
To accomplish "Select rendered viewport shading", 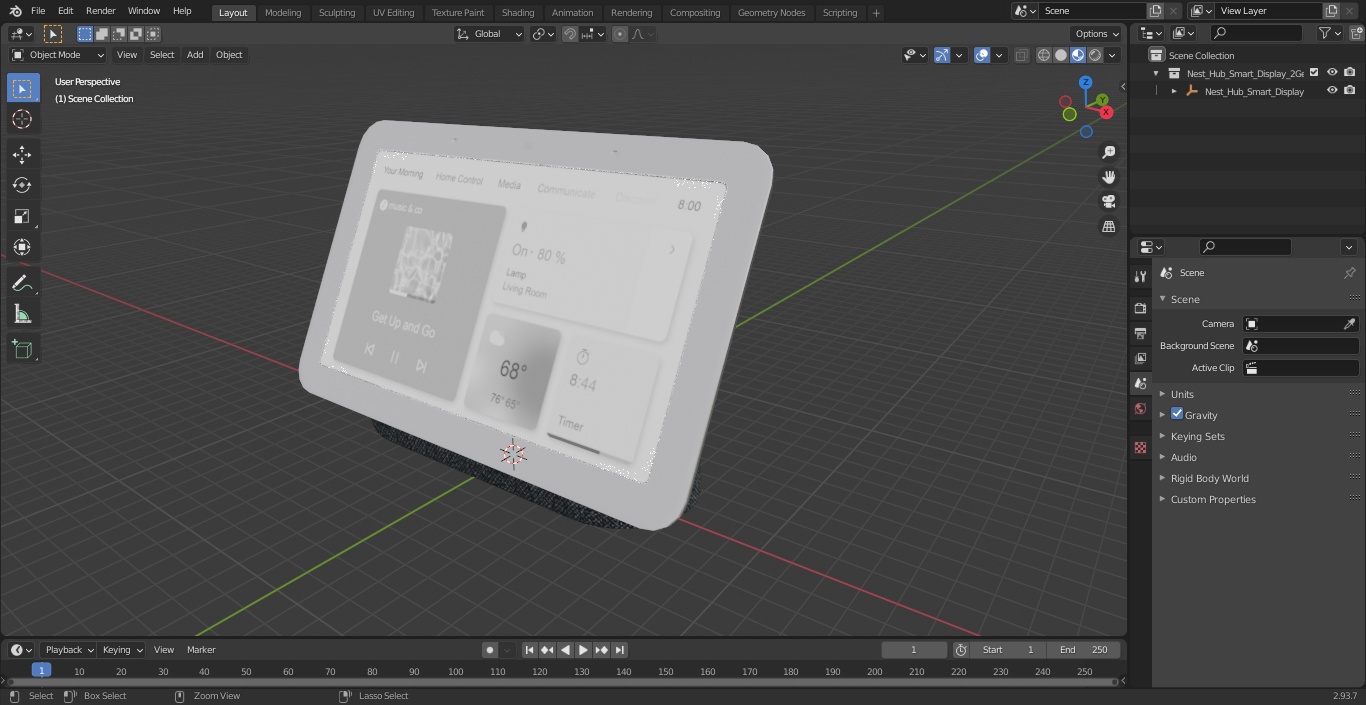I will coord(1095,55).
